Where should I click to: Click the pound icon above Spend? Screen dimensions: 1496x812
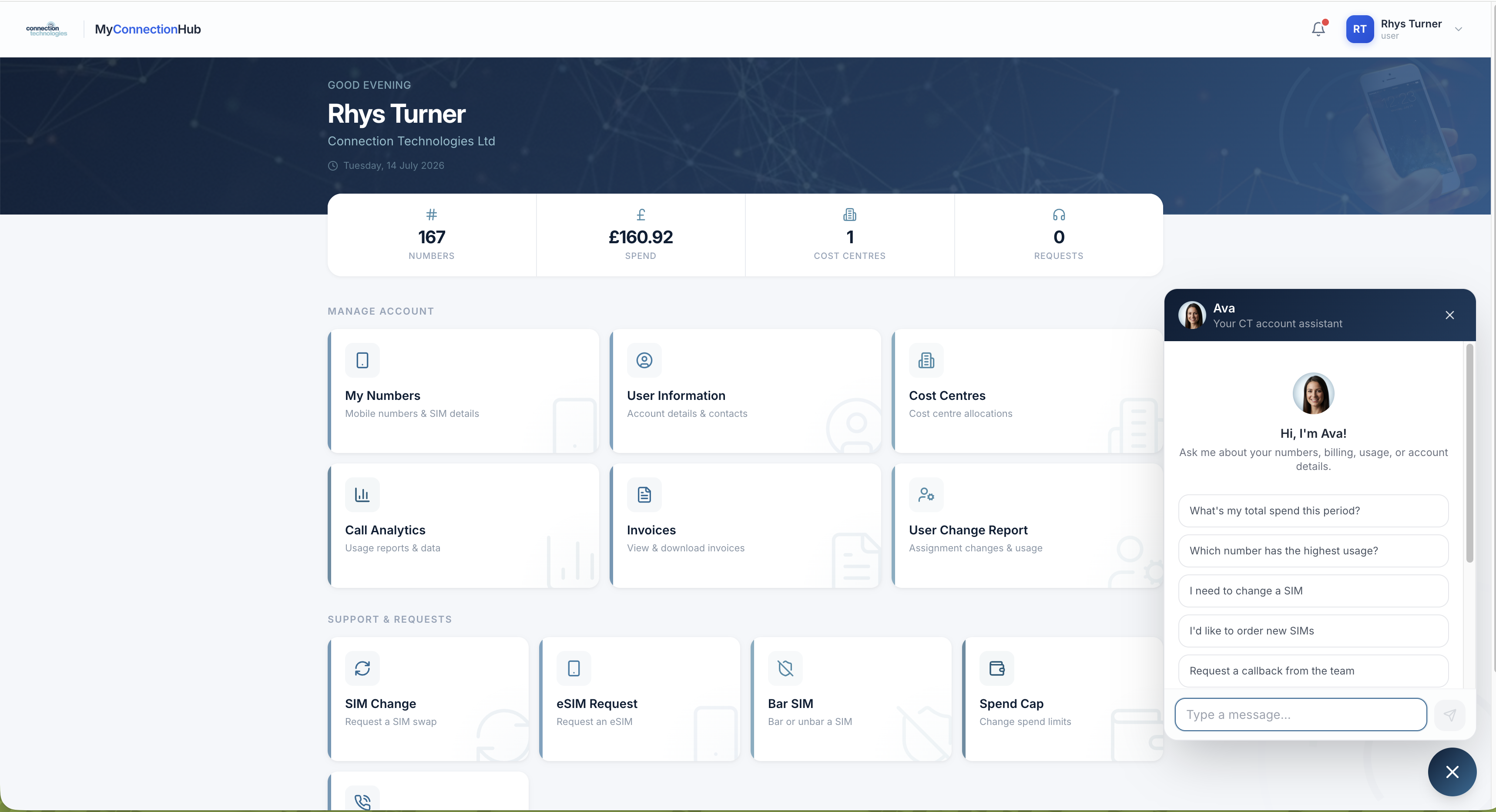[x=641, y=215]
